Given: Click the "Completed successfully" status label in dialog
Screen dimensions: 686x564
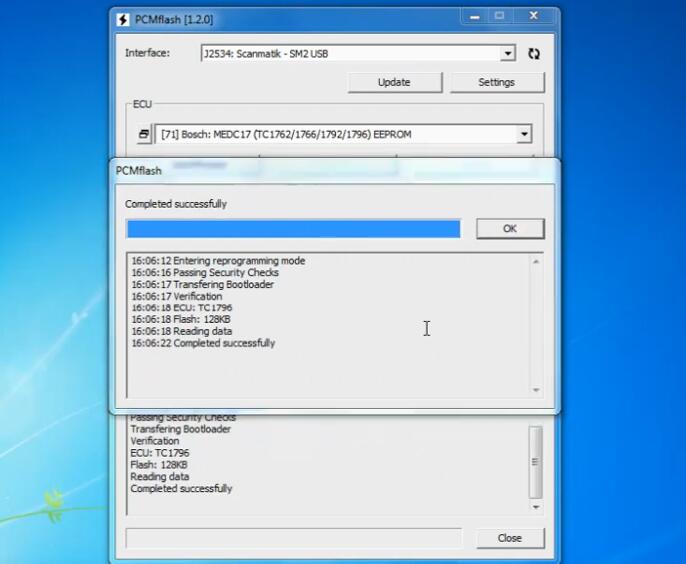Looking at the screenshot, I should (x=176, y=204).
